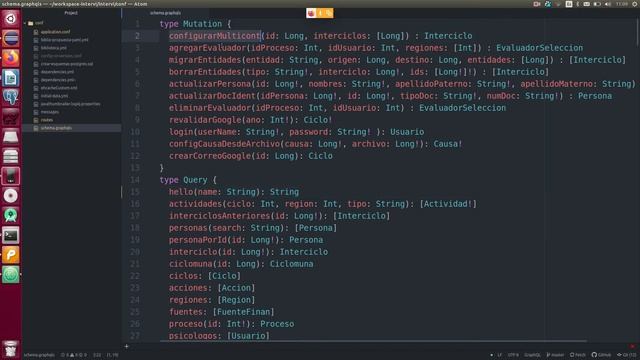Change LF line ending in status bar
The image size is (640, 360).
click(500, 355)
